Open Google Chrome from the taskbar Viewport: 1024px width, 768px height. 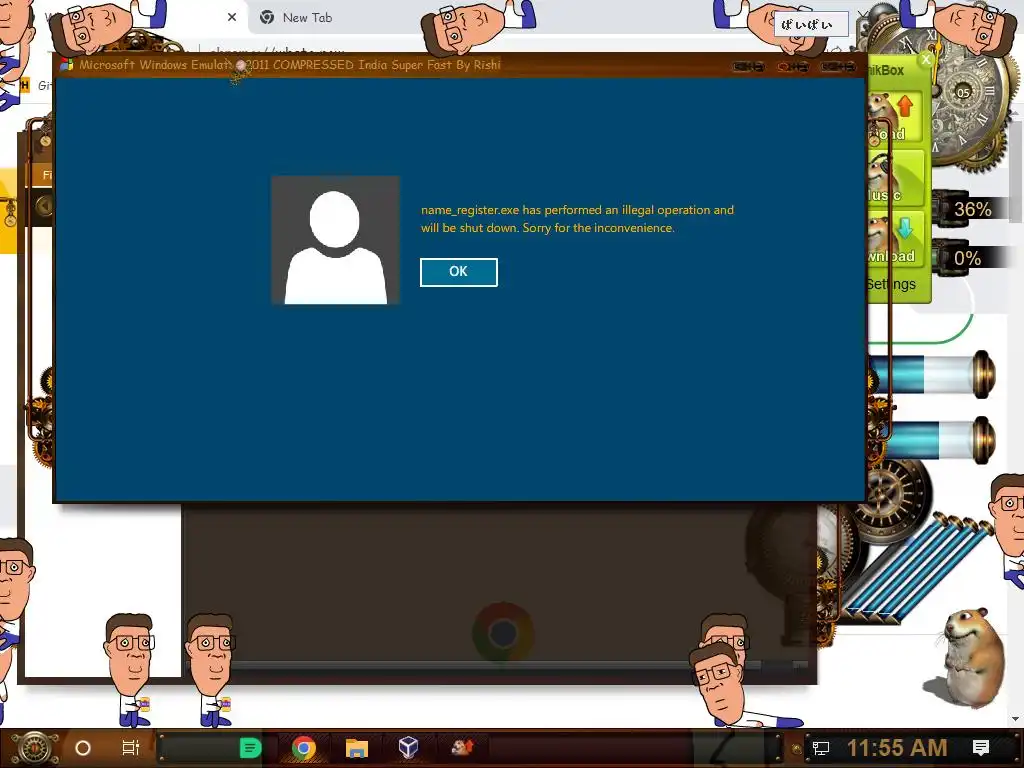304,748
